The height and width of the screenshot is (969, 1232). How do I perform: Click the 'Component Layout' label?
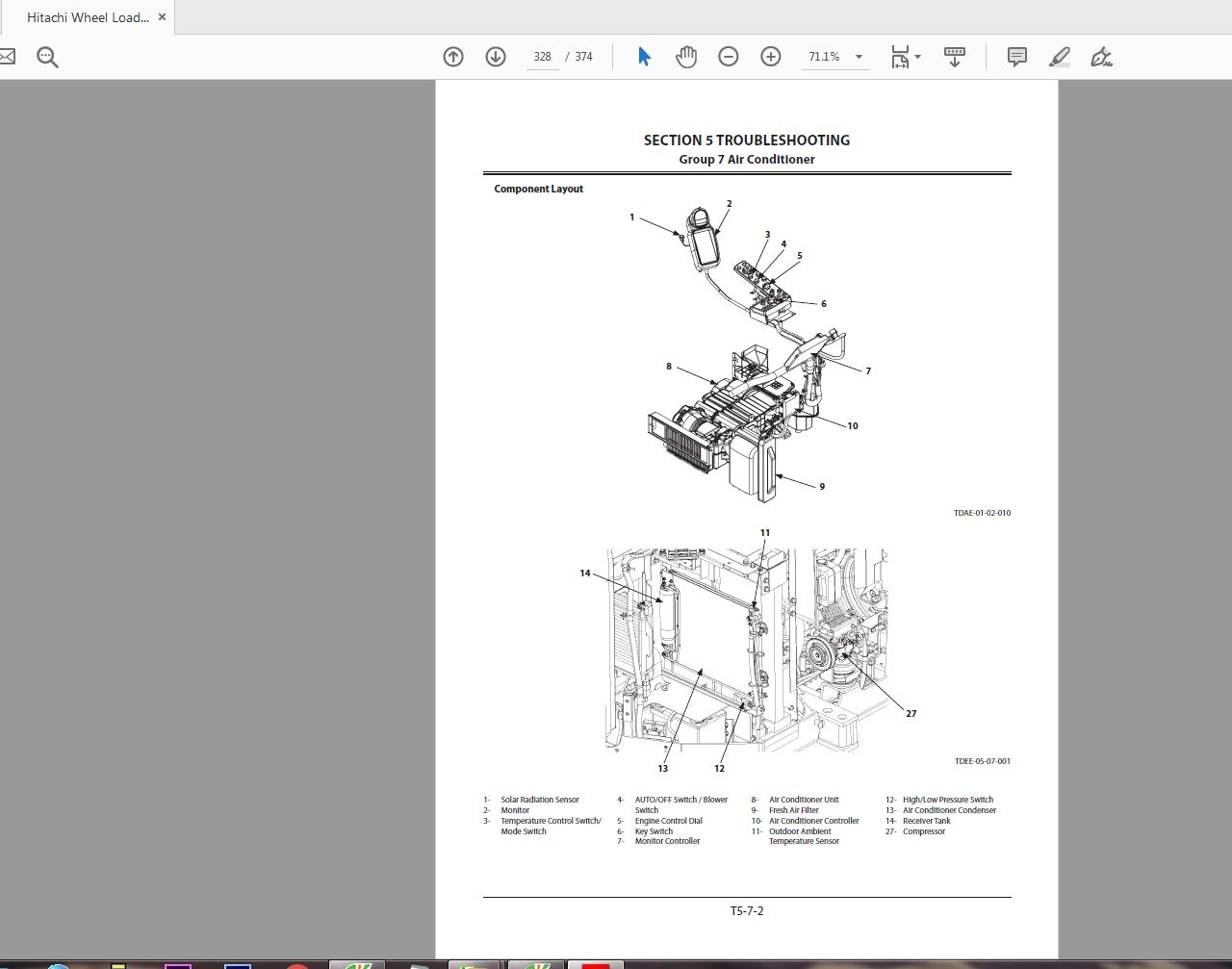pyautogui.click(x=538, y=189)
